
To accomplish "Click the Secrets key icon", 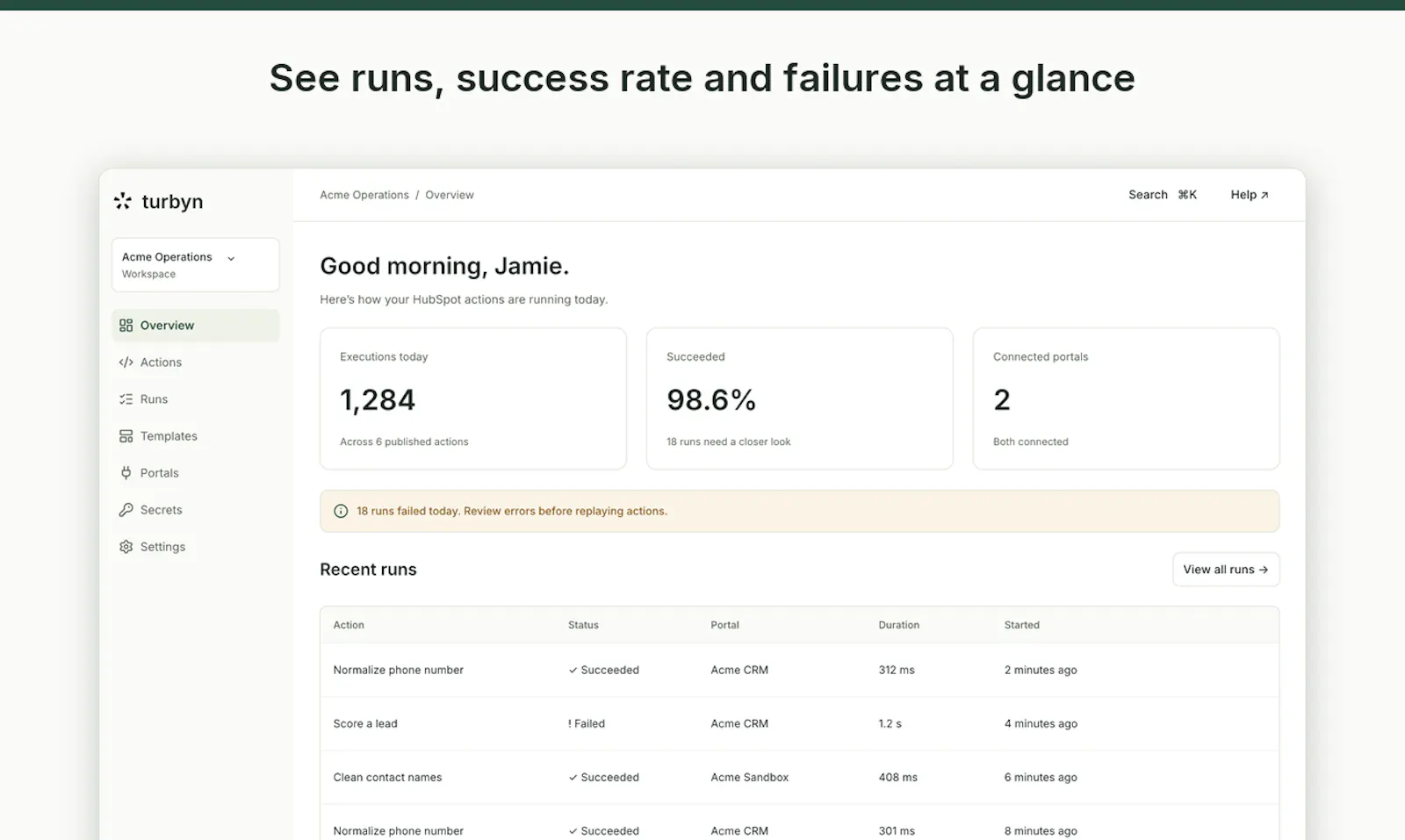I will [x=126, y=510].
